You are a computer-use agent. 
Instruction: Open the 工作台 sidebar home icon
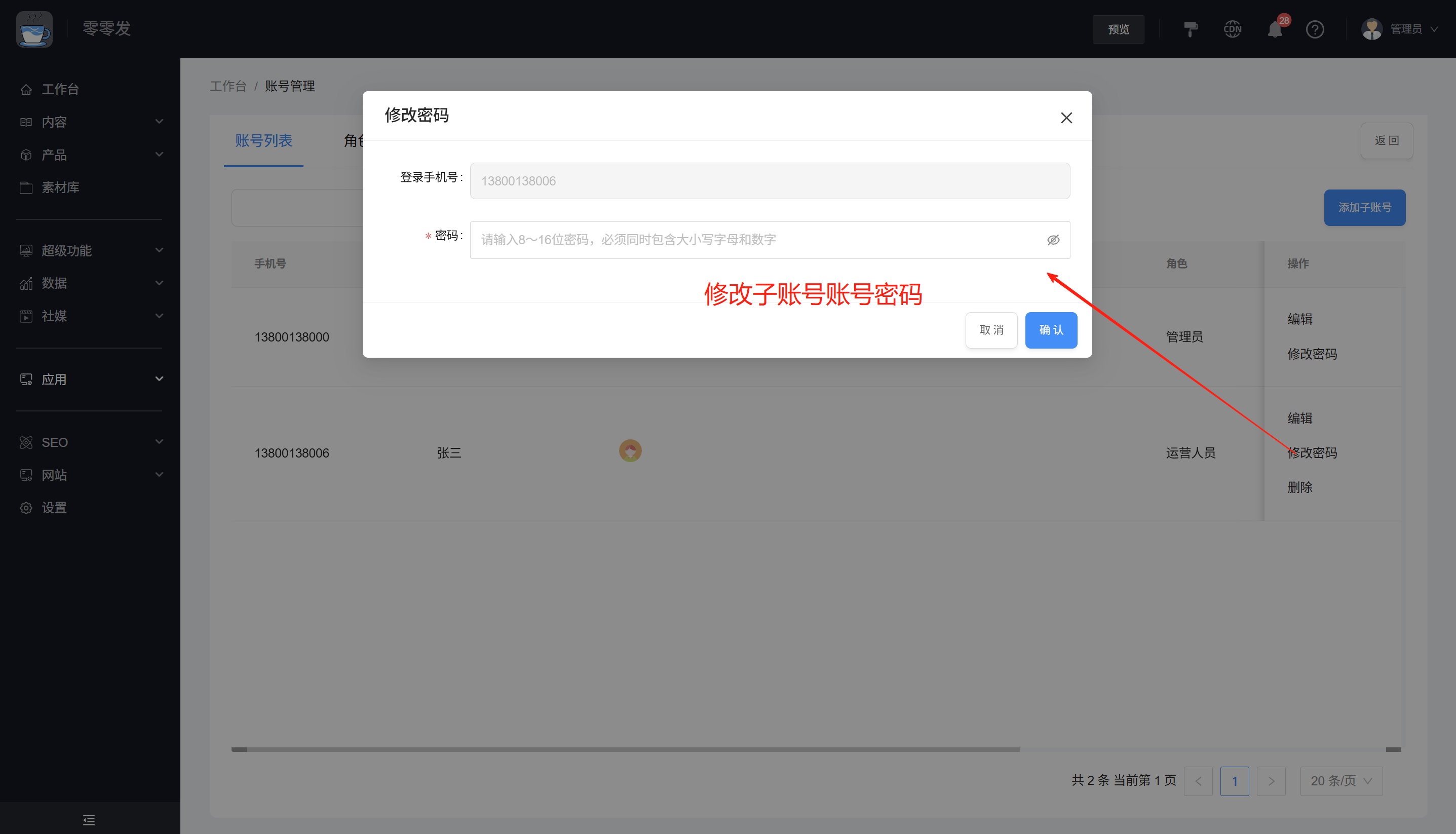(26, 89)
